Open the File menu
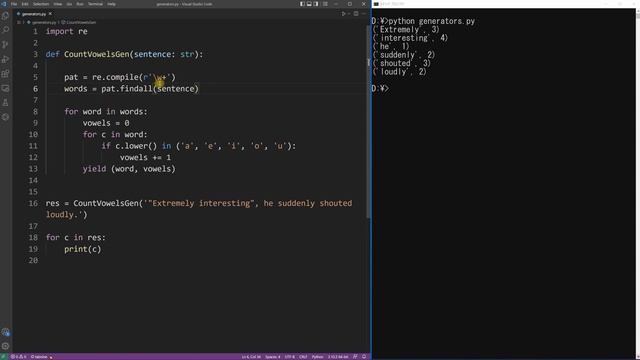The image size is (640, 360). pos(14,4)
